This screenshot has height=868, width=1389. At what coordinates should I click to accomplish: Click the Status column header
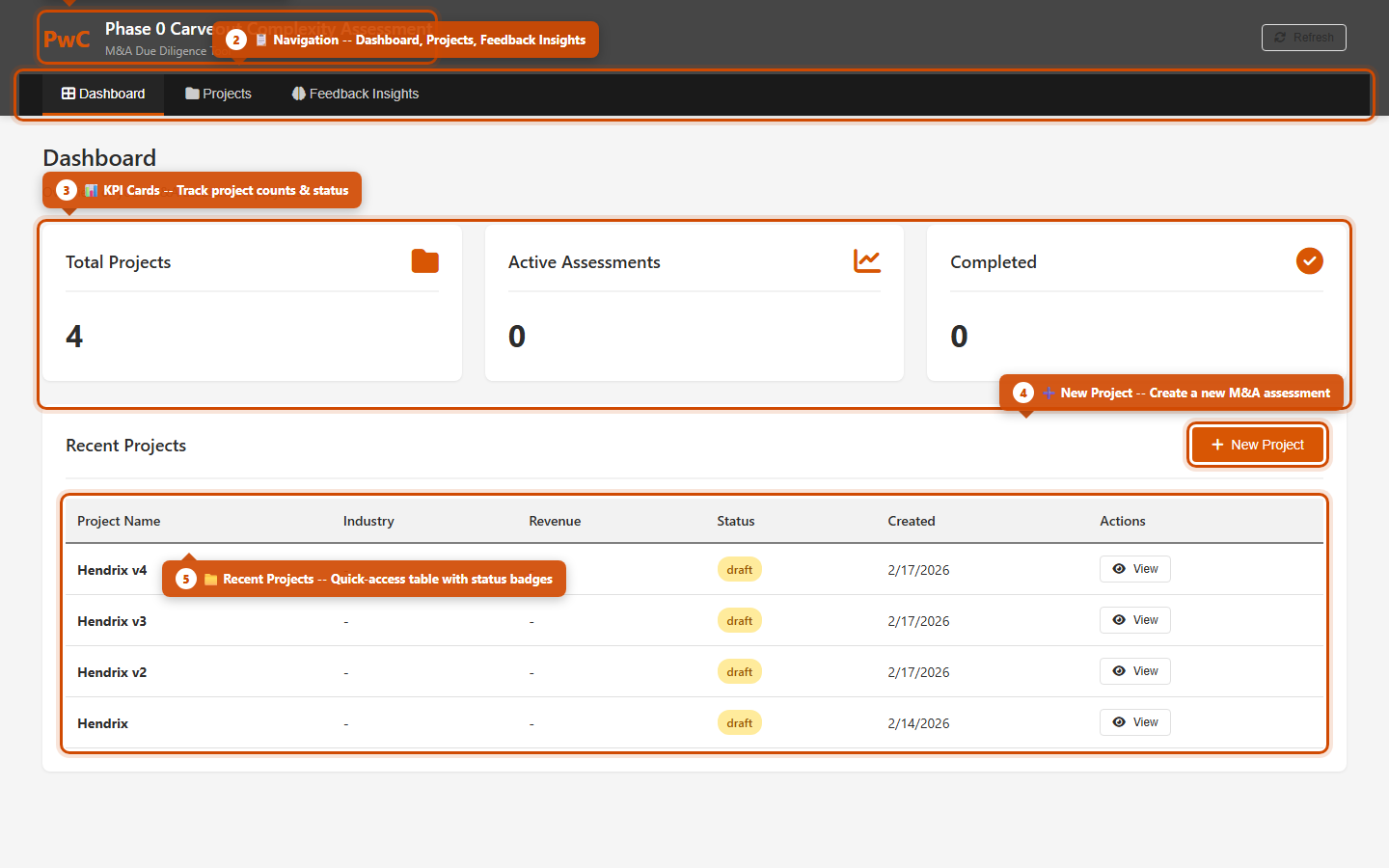tap(736, 521)
